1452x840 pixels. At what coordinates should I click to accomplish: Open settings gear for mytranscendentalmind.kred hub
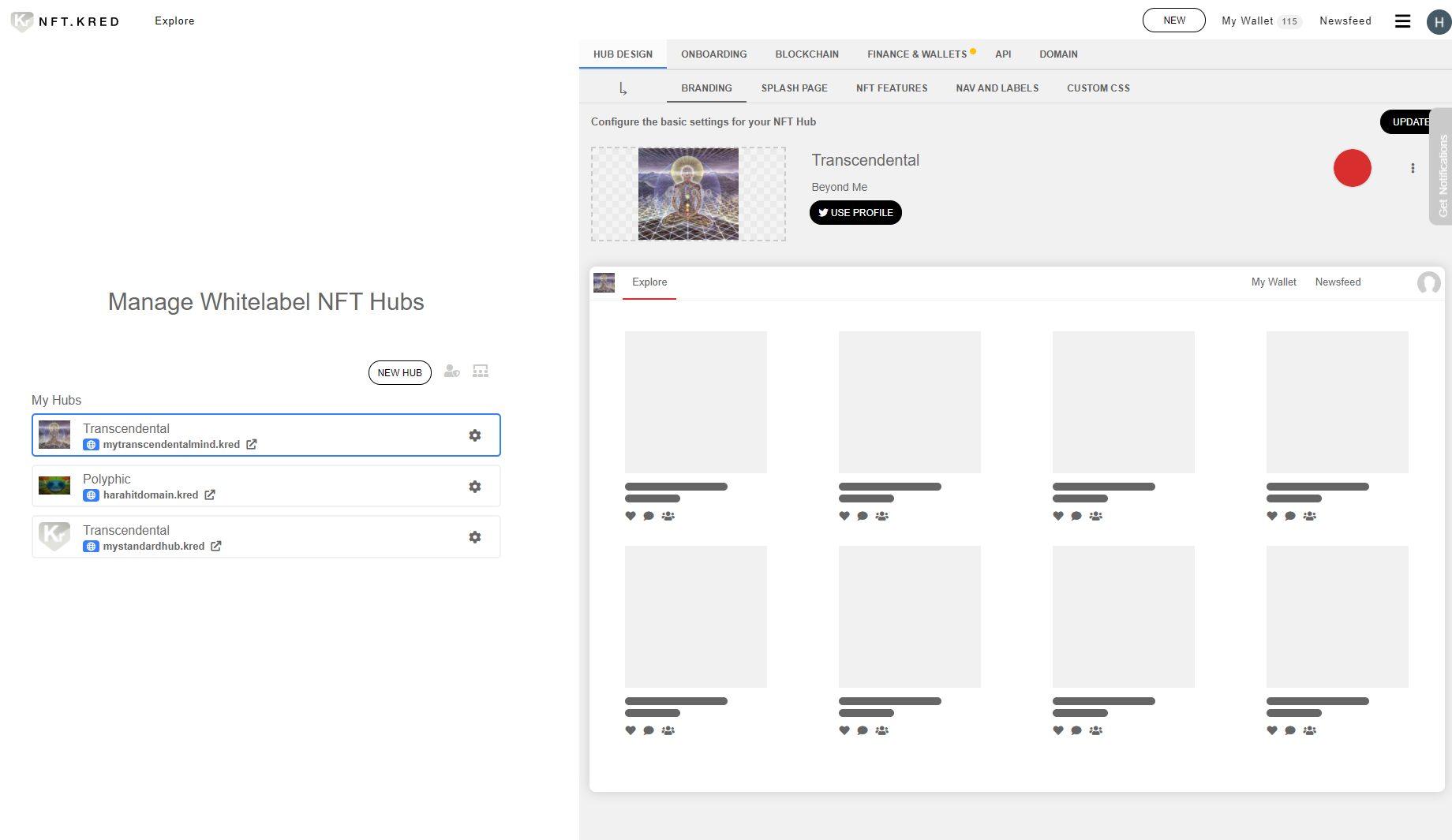(x=475, y=435)
